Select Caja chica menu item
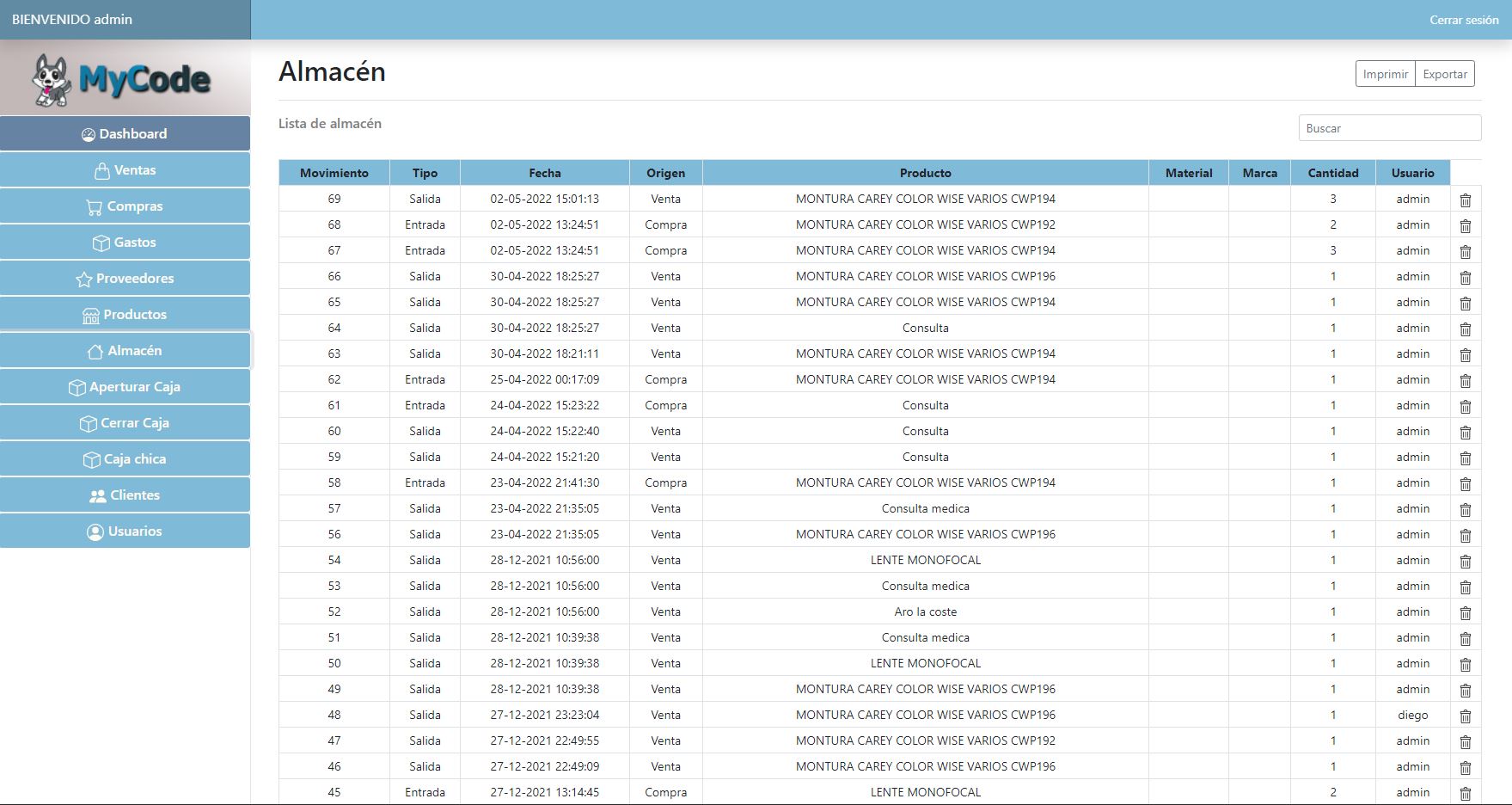The height and width of the screenshot is (805, 1512). click(x=125, y=459)
